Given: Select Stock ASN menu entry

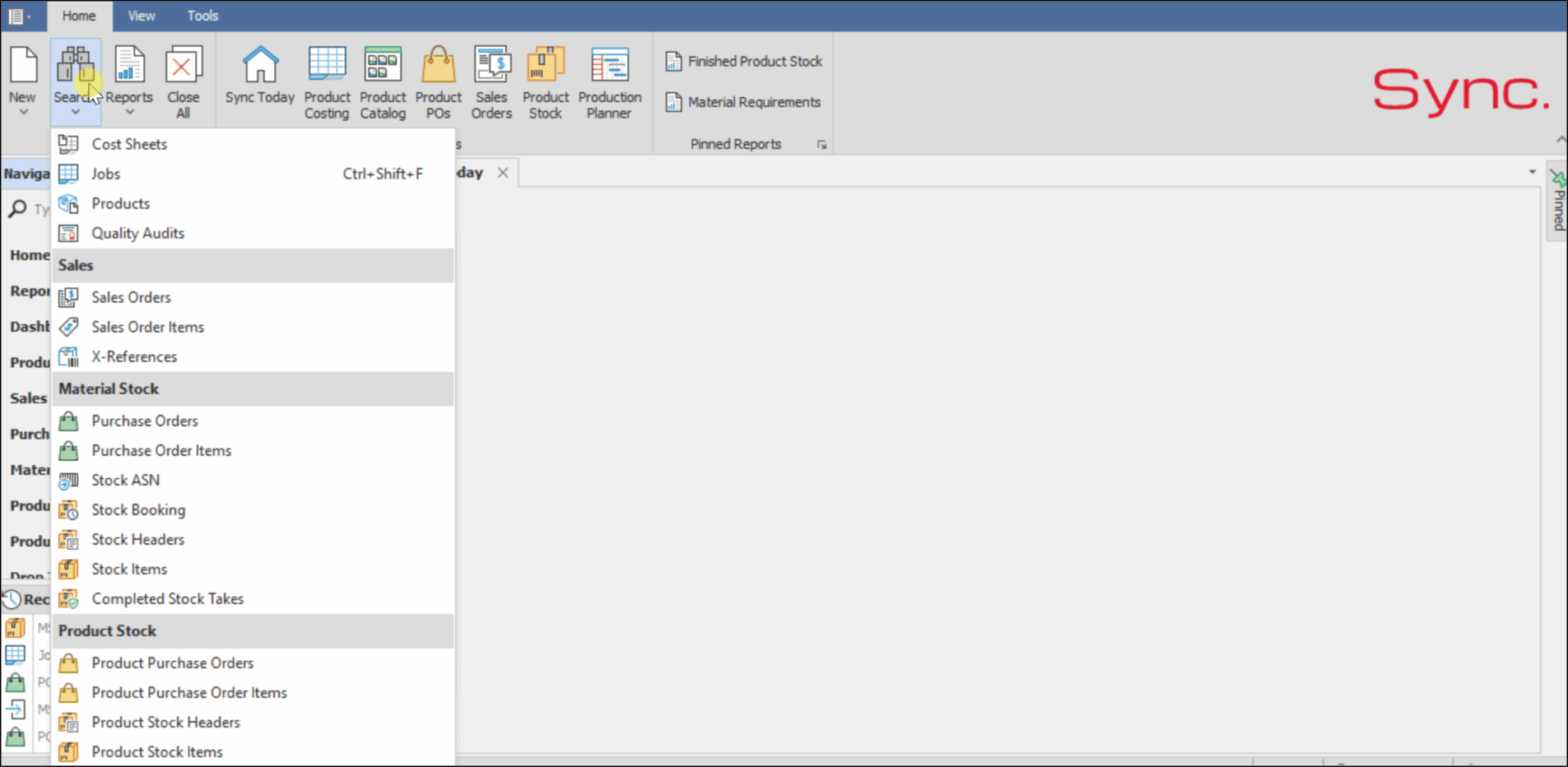Looking at the screenshot, I should (253, 480).
